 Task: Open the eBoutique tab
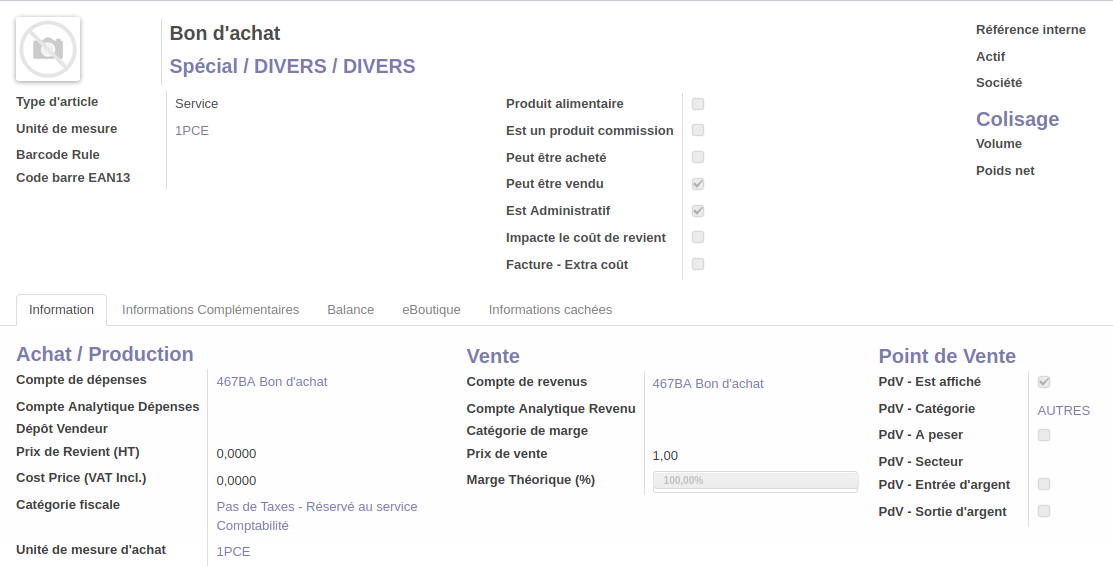click(x=431, y=310)
